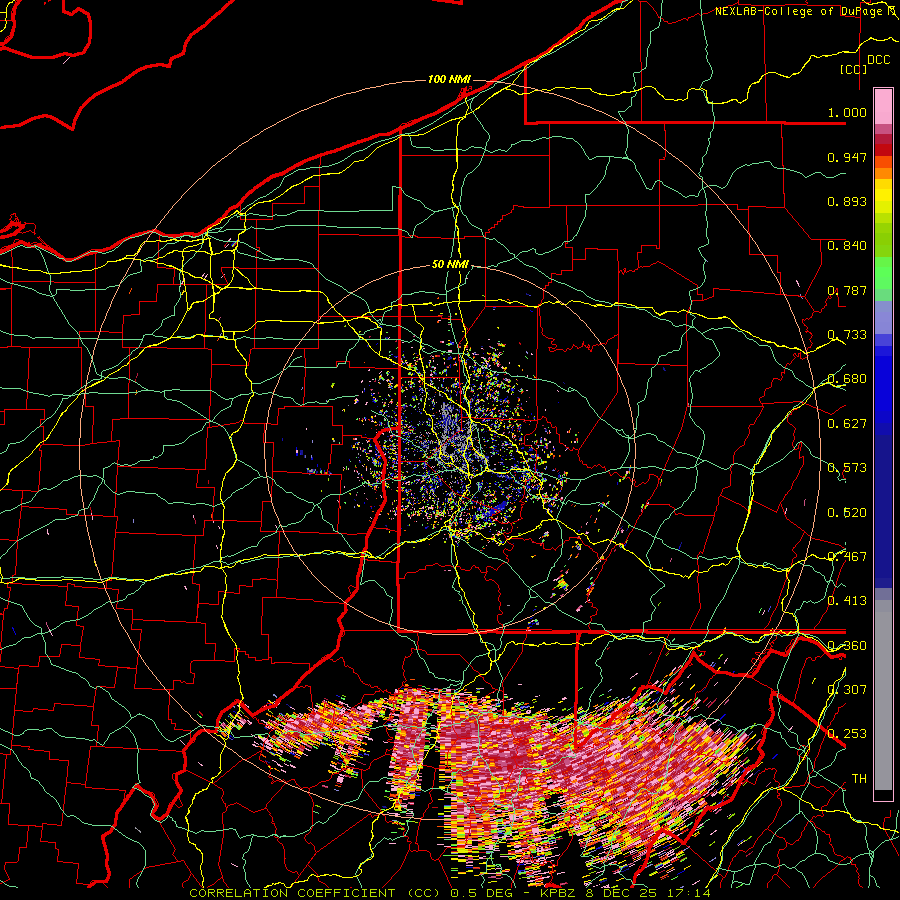Click the 1.000 value on the scale
Image resolution: width=900 pixels, height=900 pixels.
[847, 112]
